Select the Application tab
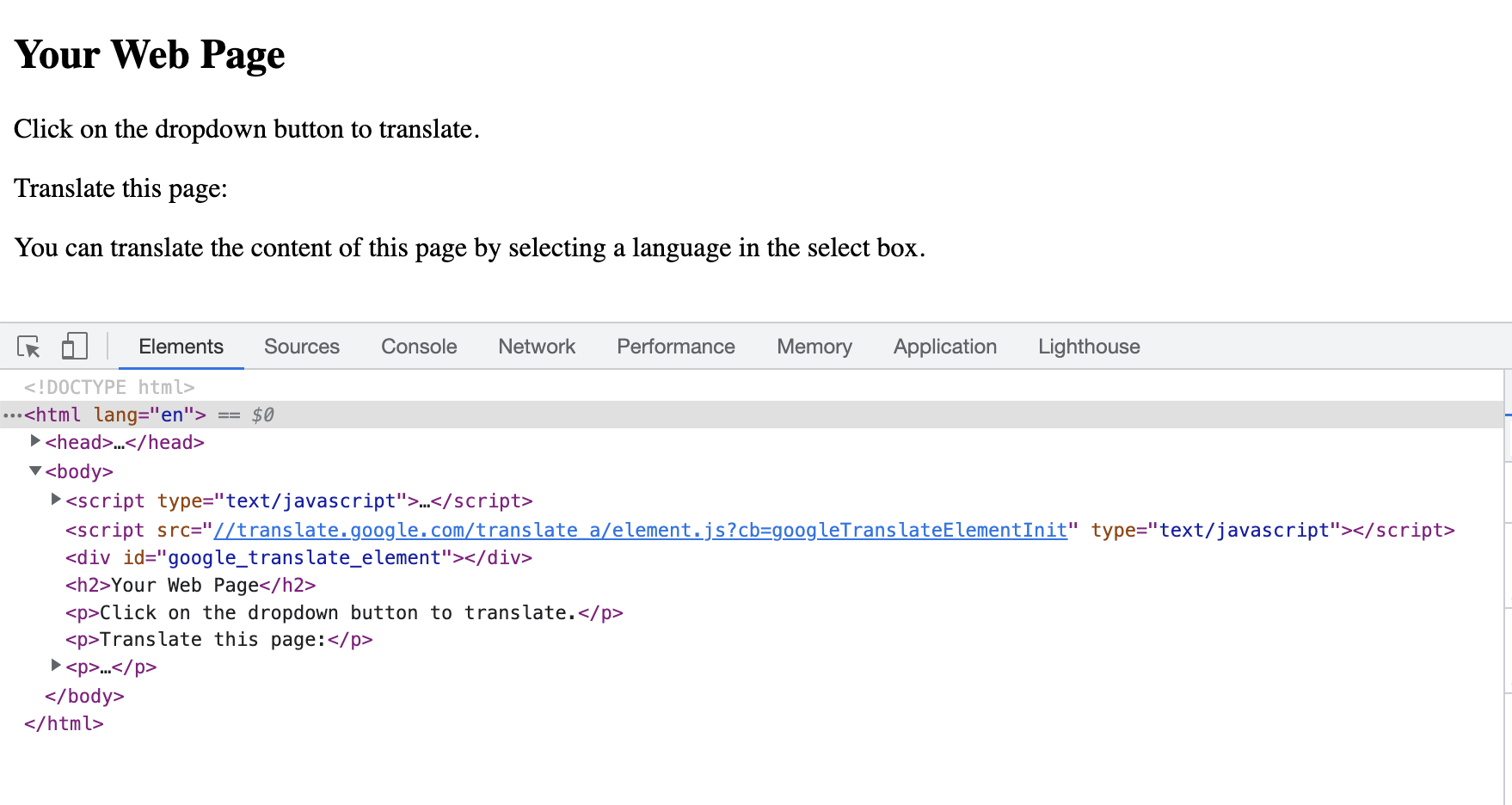The height and width of the screenshot is (805, 1512). 945,347
